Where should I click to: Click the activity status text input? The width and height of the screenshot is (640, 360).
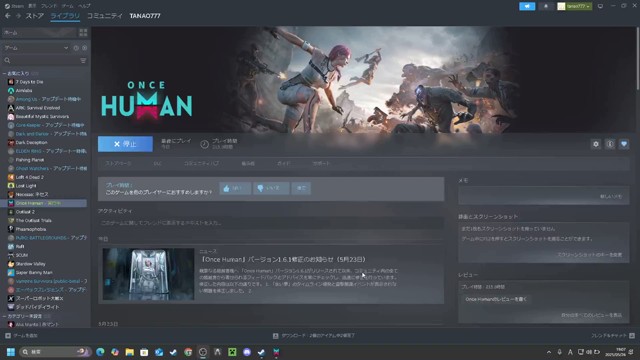click(x=271, y=223)
